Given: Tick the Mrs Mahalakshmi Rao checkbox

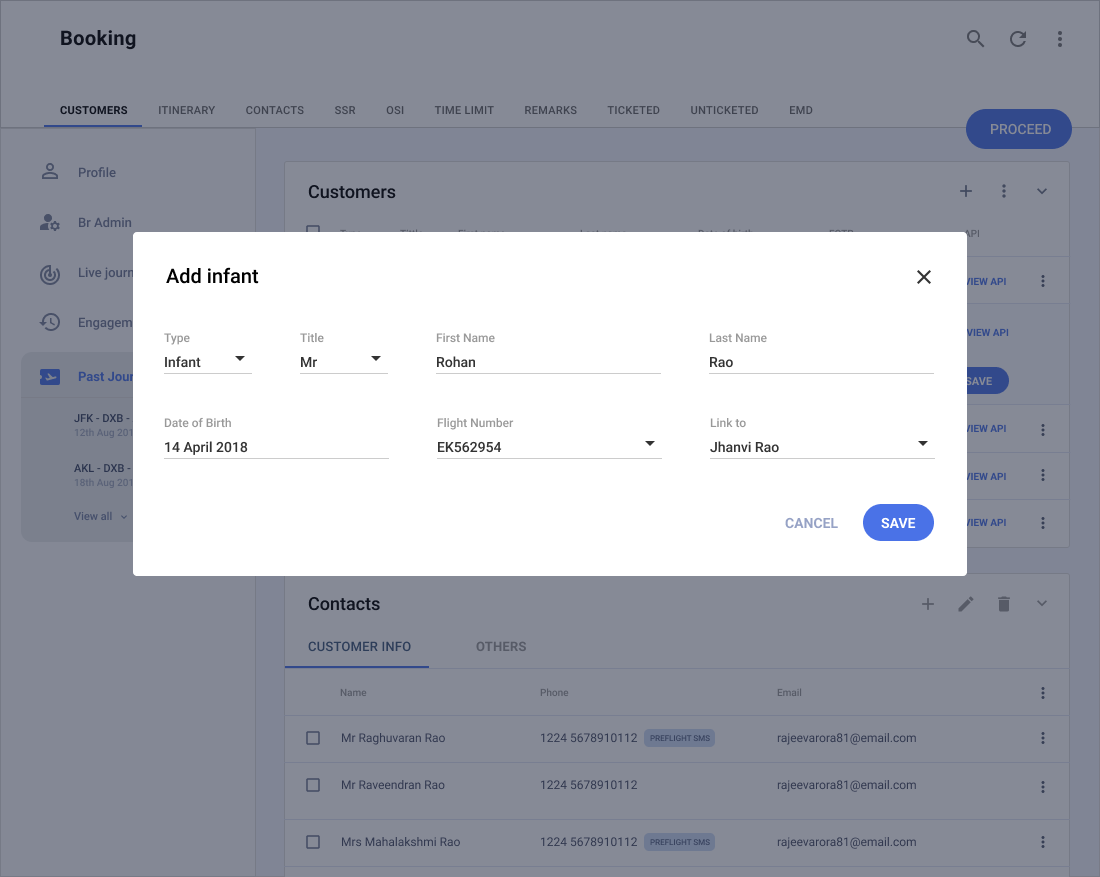Looking at the screenshot, I should click(x=313, y=842).
